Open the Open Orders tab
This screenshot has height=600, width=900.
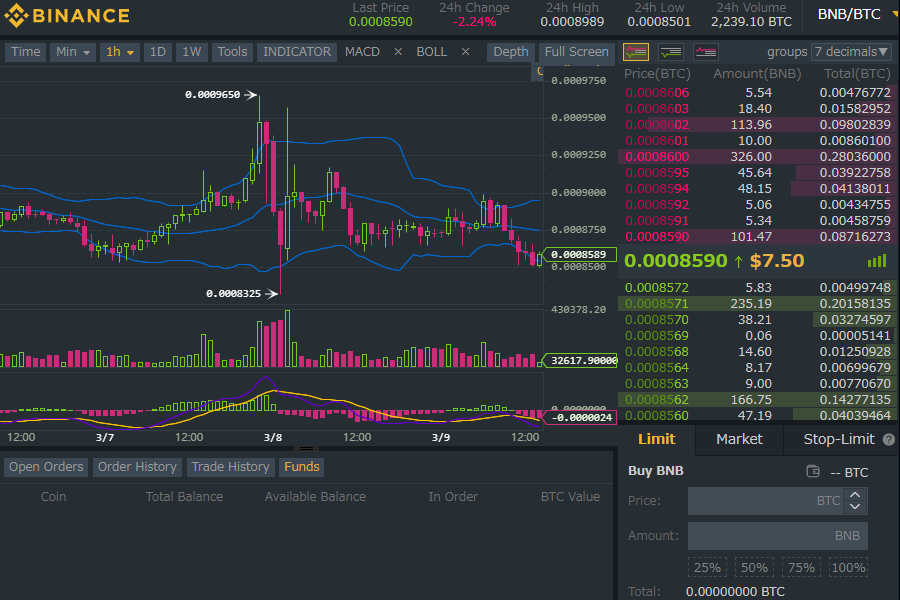pyautogui.click(x=46, y=467)
